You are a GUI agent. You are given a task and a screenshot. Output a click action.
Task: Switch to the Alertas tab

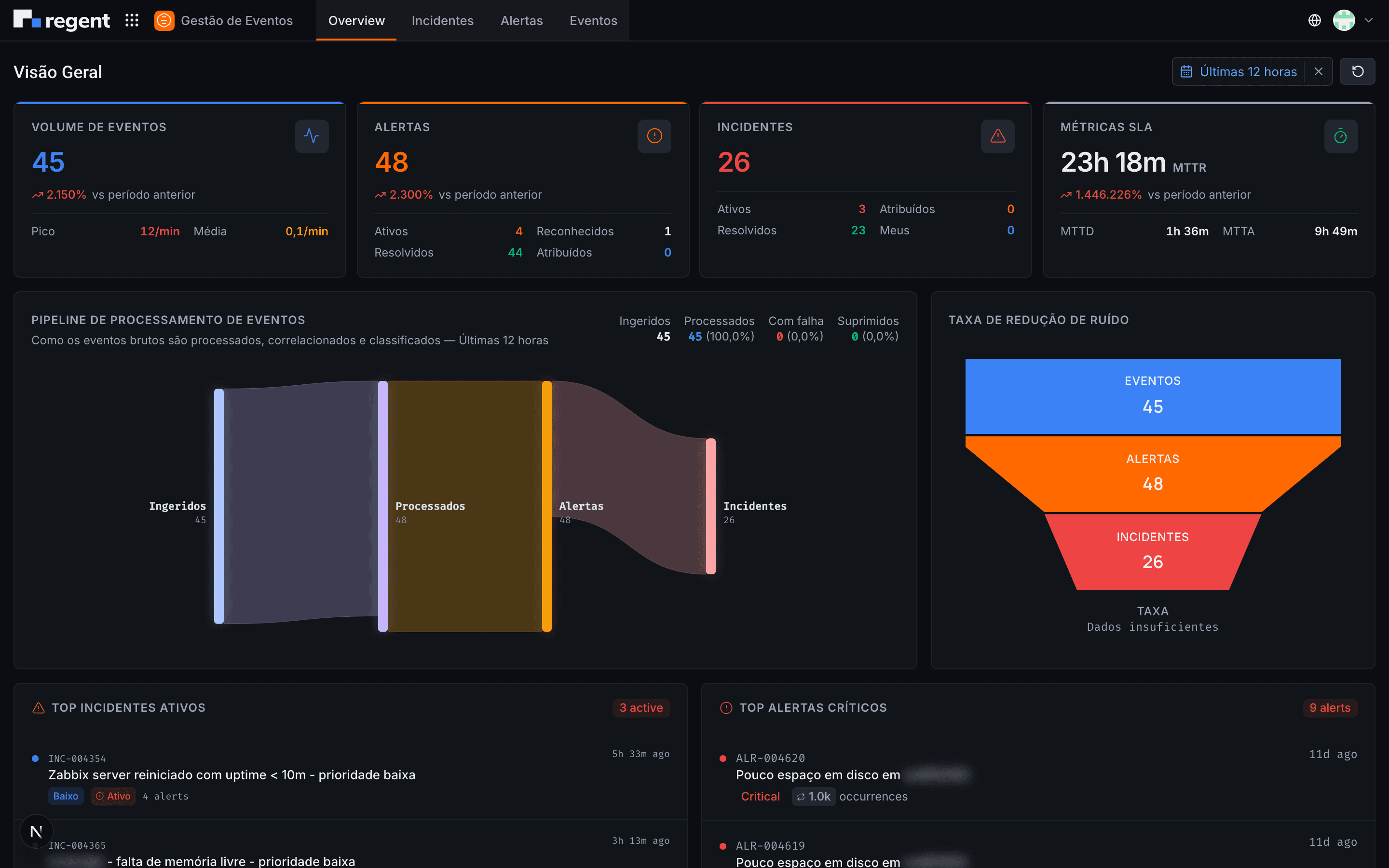click(x=522, y=21)
